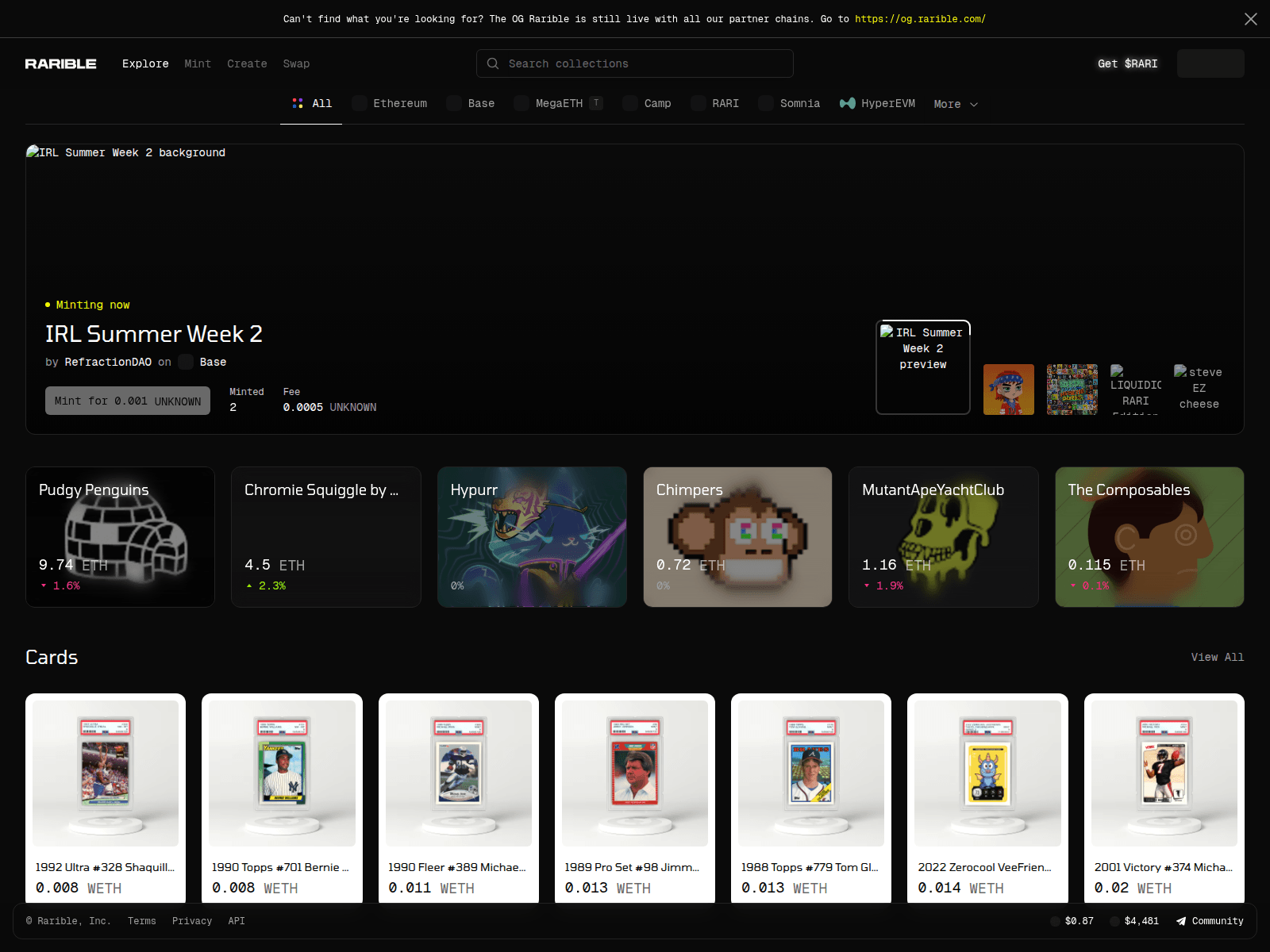Click the IRL Summer Week 2 preview thumbnail
The width and height of the screenshot is (1270, 952).
pos(923,367)
